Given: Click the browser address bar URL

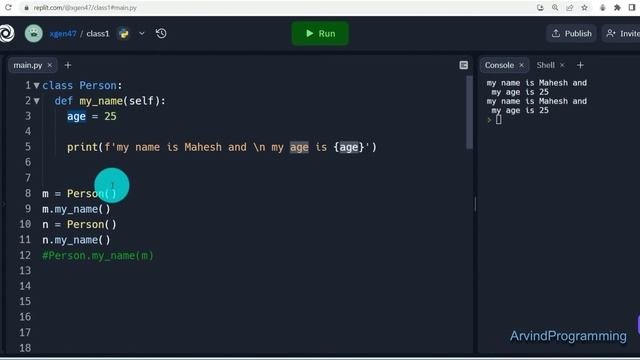Looking at the screenshot, I should (85, 8).
